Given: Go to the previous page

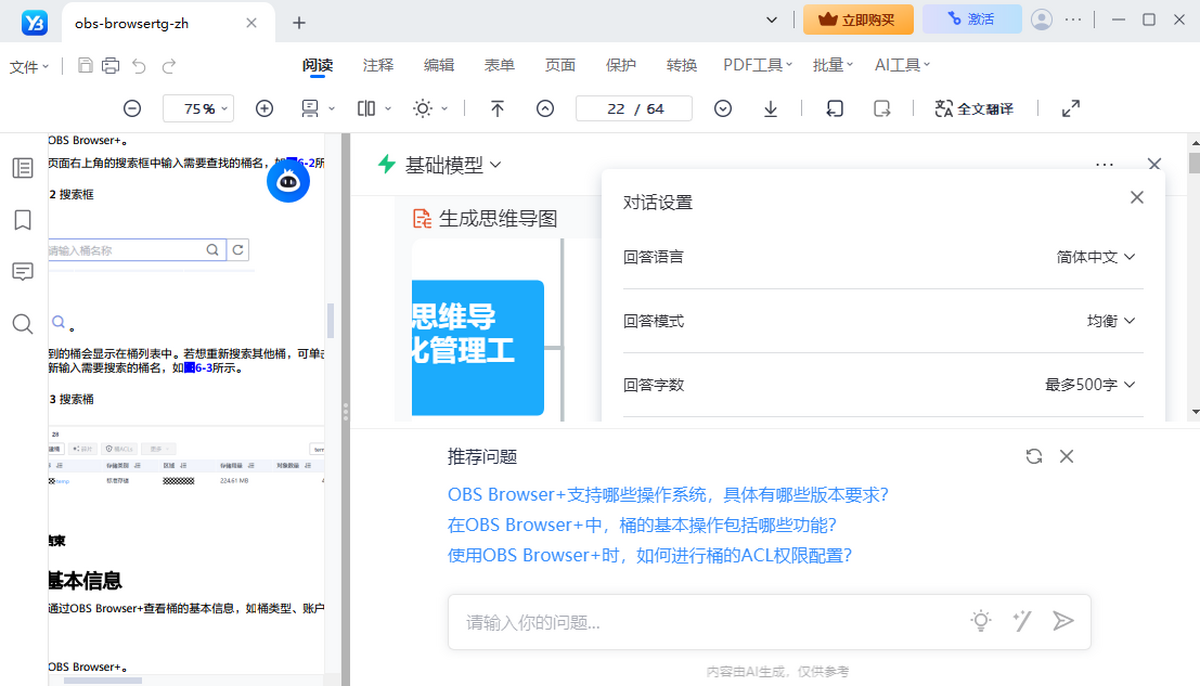Looking at the screenshot, I should click(545, 109).
